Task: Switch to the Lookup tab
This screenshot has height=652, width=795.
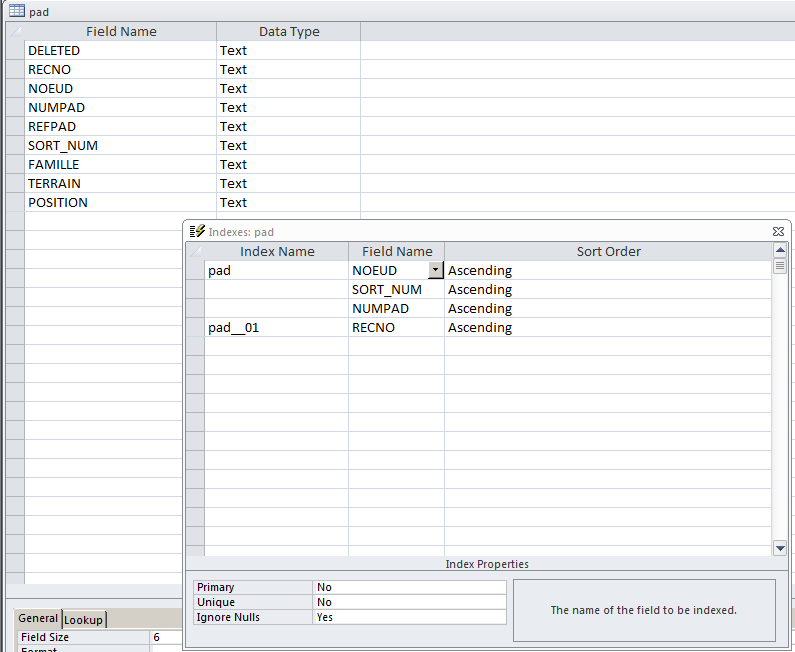Action: tap(83, 620)
